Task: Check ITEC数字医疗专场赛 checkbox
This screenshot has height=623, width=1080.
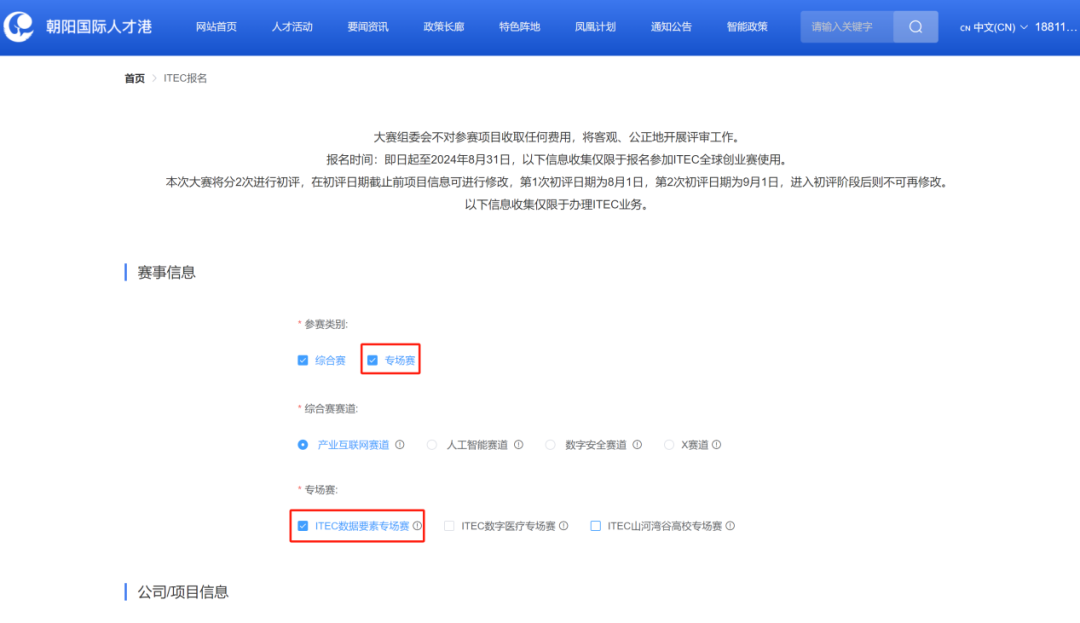Action: 449,526
